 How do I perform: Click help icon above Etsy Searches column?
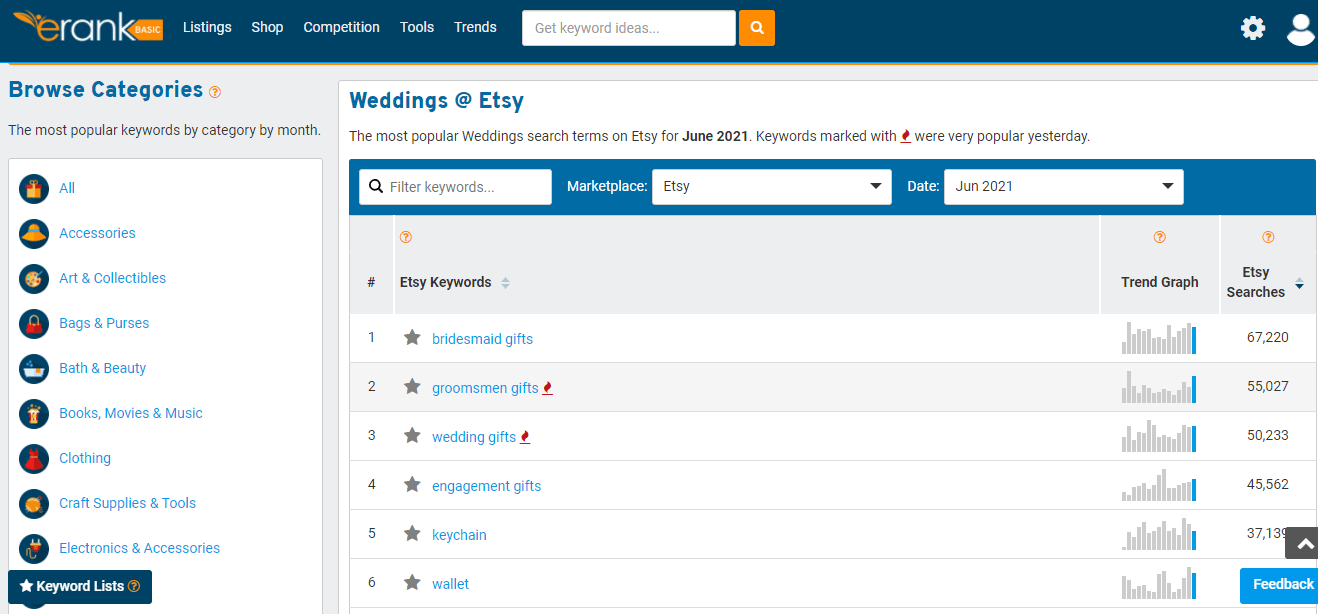(1268, 237)
